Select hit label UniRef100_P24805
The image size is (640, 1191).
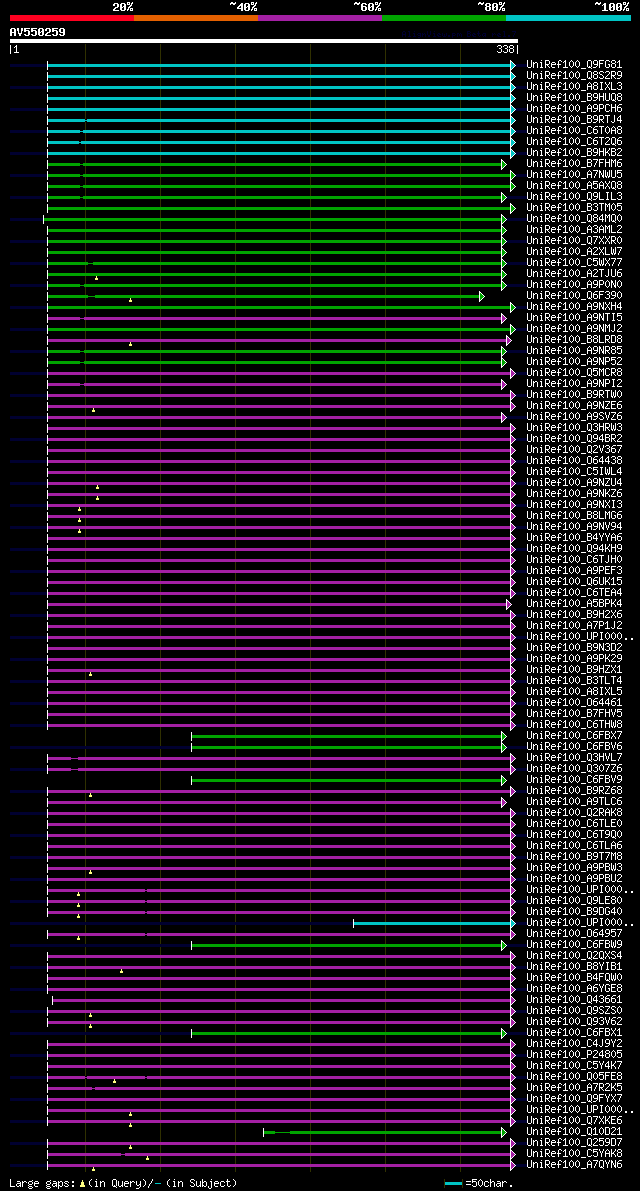click(x=574, y=1055)
